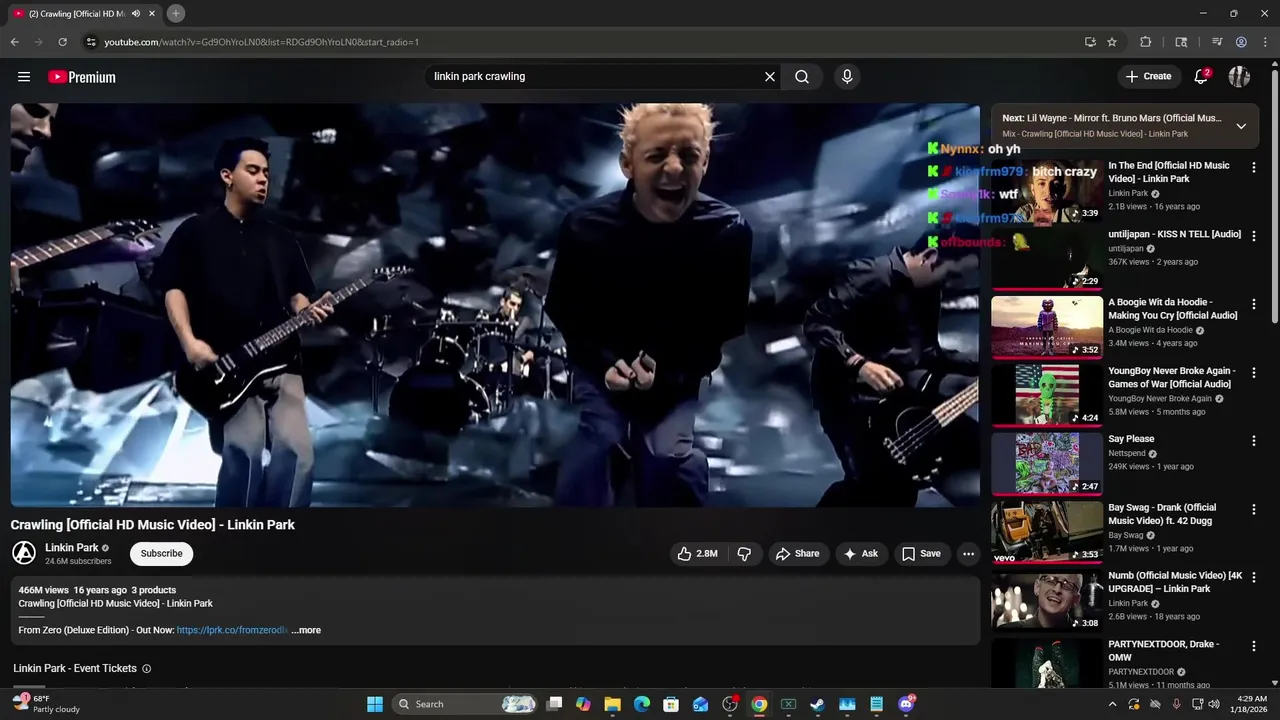Install app icon in the address bar

click(x=1090, y=42)
